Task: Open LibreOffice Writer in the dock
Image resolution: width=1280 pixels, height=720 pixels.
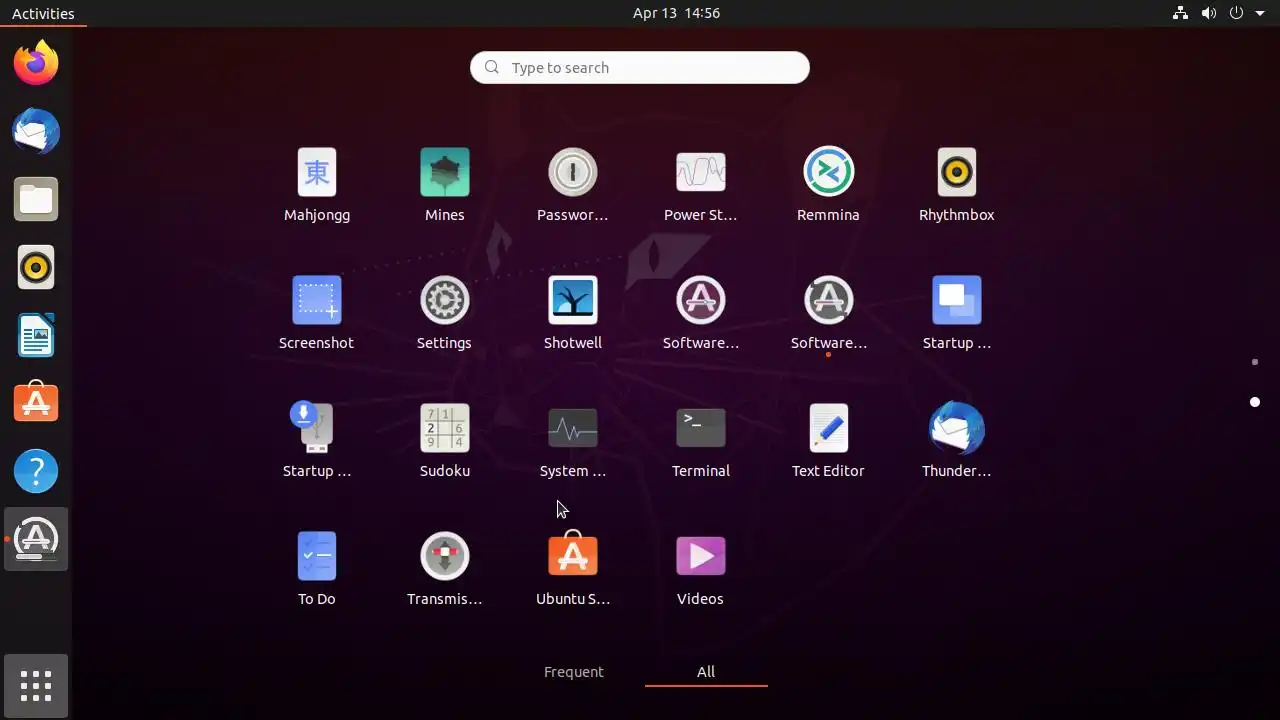Action: 36,335
